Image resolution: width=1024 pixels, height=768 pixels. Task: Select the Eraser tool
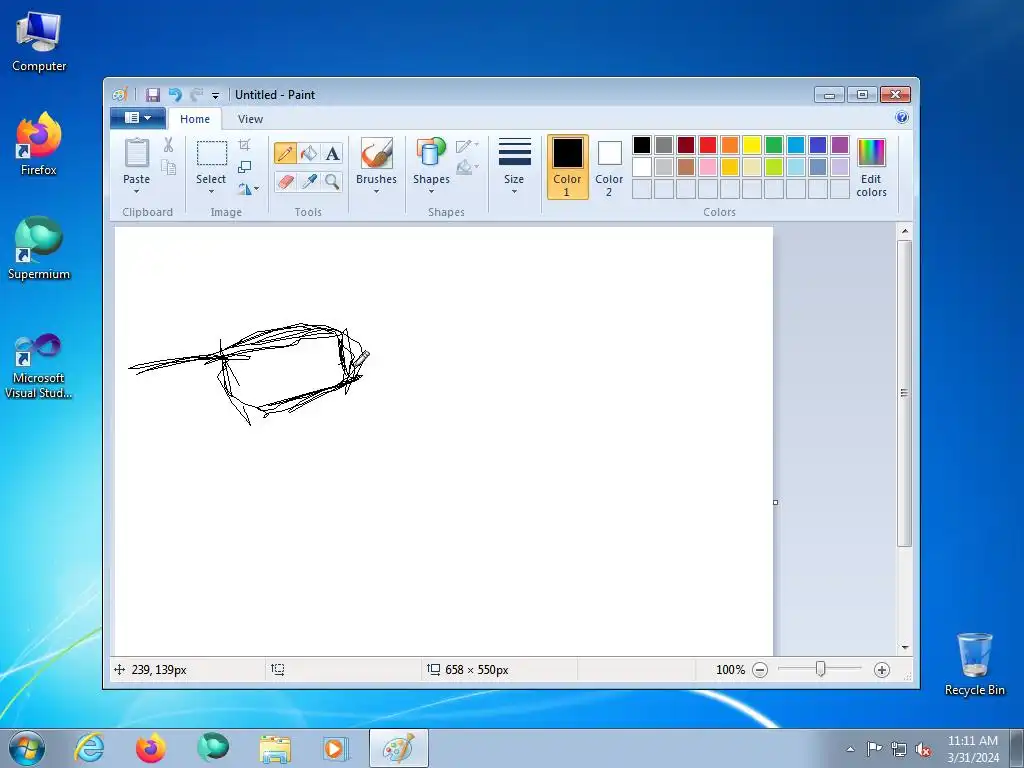coord(285,181)
